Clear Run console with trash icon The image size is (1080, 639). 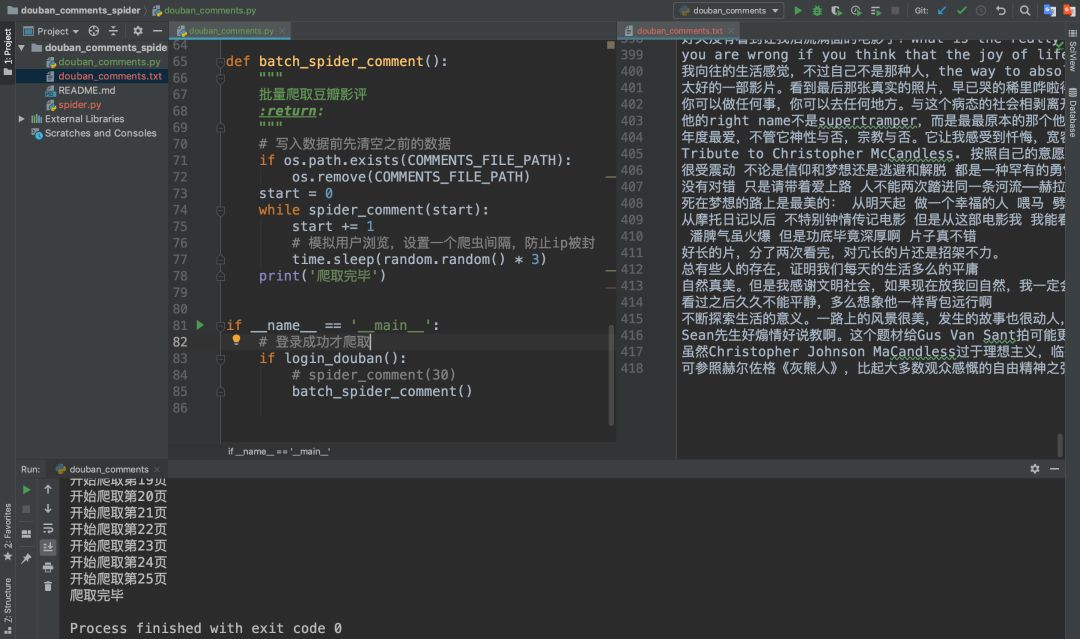tap(48, 587)
